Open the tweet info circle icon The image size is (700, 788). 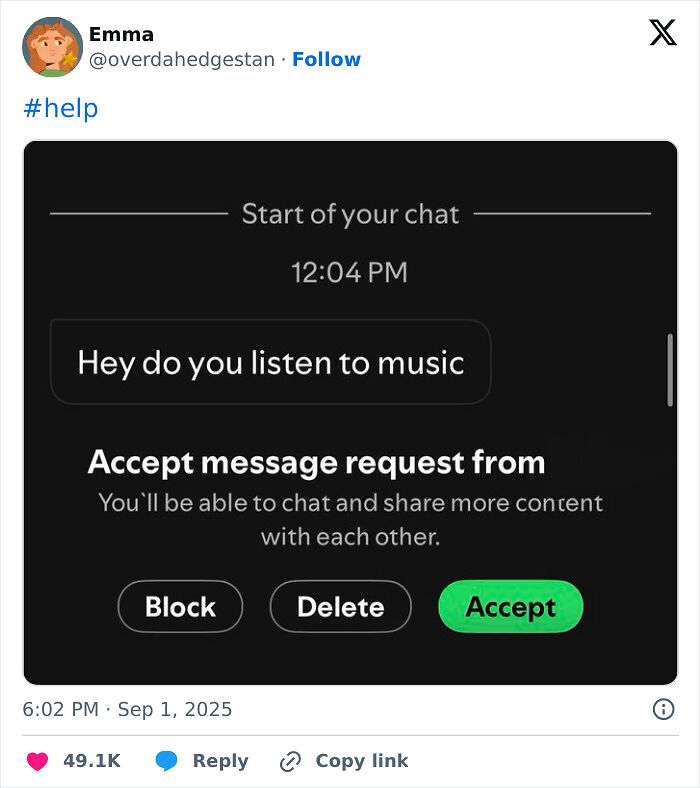[x=663, y=709]
